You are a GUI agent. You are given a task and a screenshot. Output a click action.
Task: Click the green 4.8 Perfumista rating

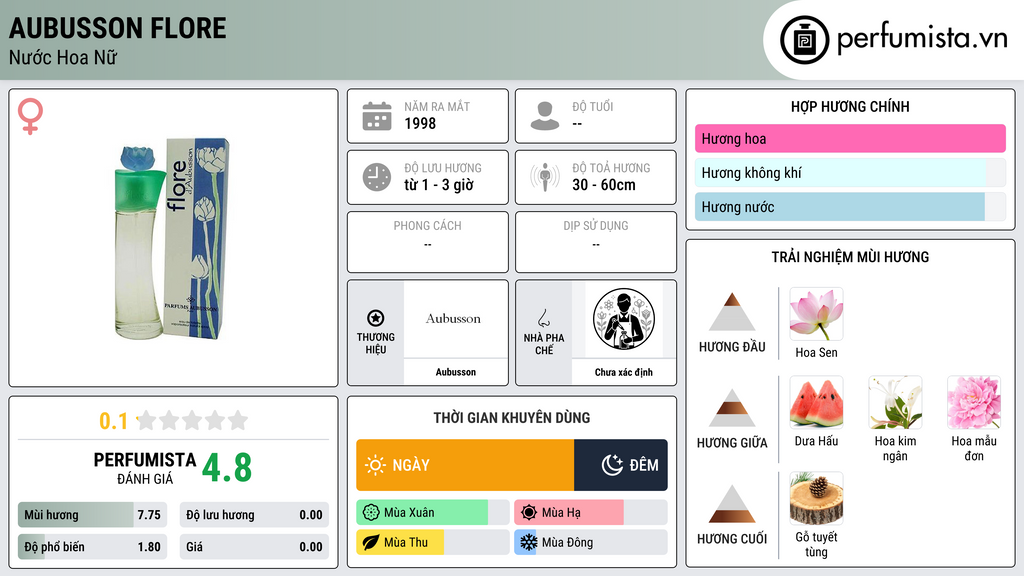(x=227, y=468)
